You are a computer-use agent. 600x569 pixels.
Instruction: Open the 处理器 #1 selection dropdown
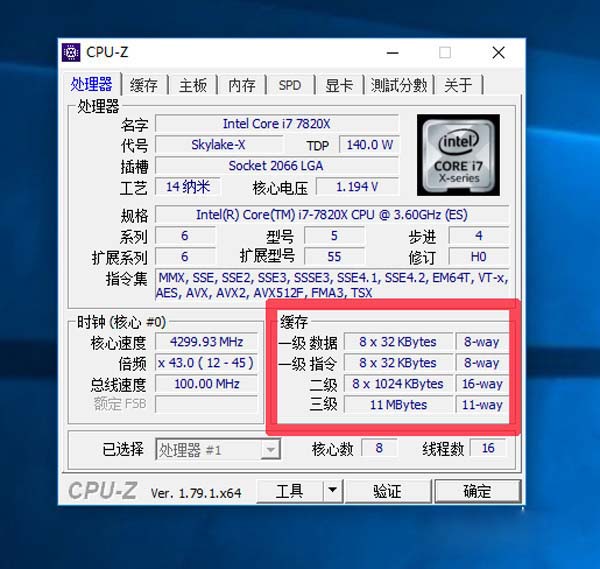pyautogui.click(x=218, y=450)
